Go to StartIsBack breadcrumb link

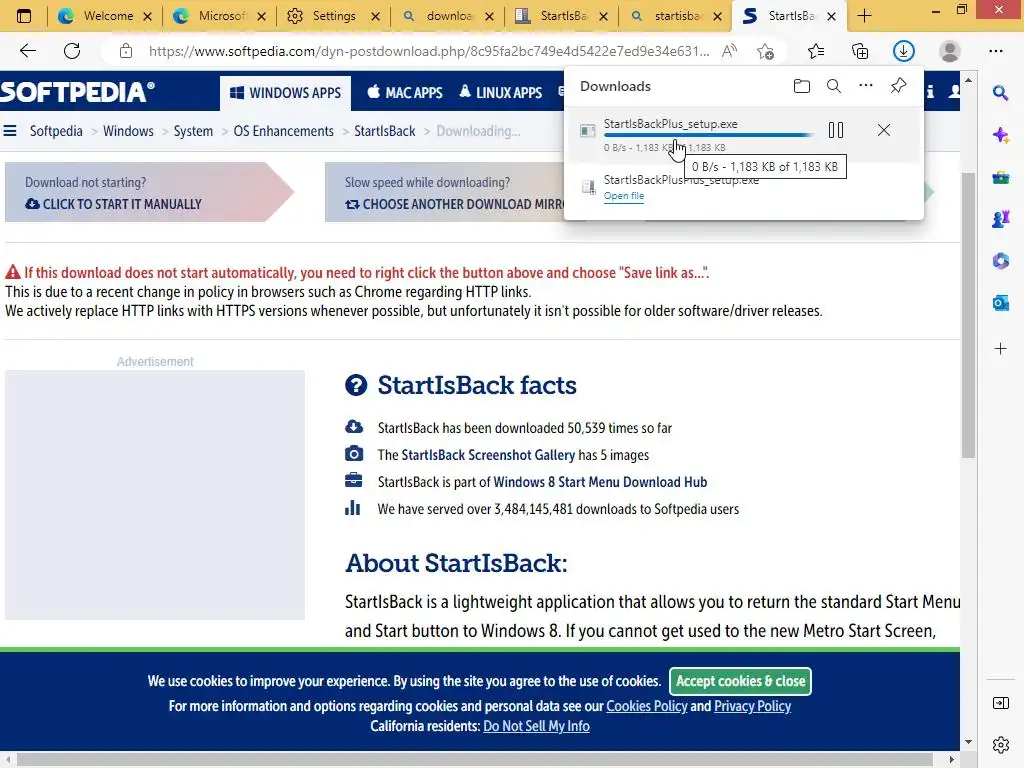tap(385, 131)
